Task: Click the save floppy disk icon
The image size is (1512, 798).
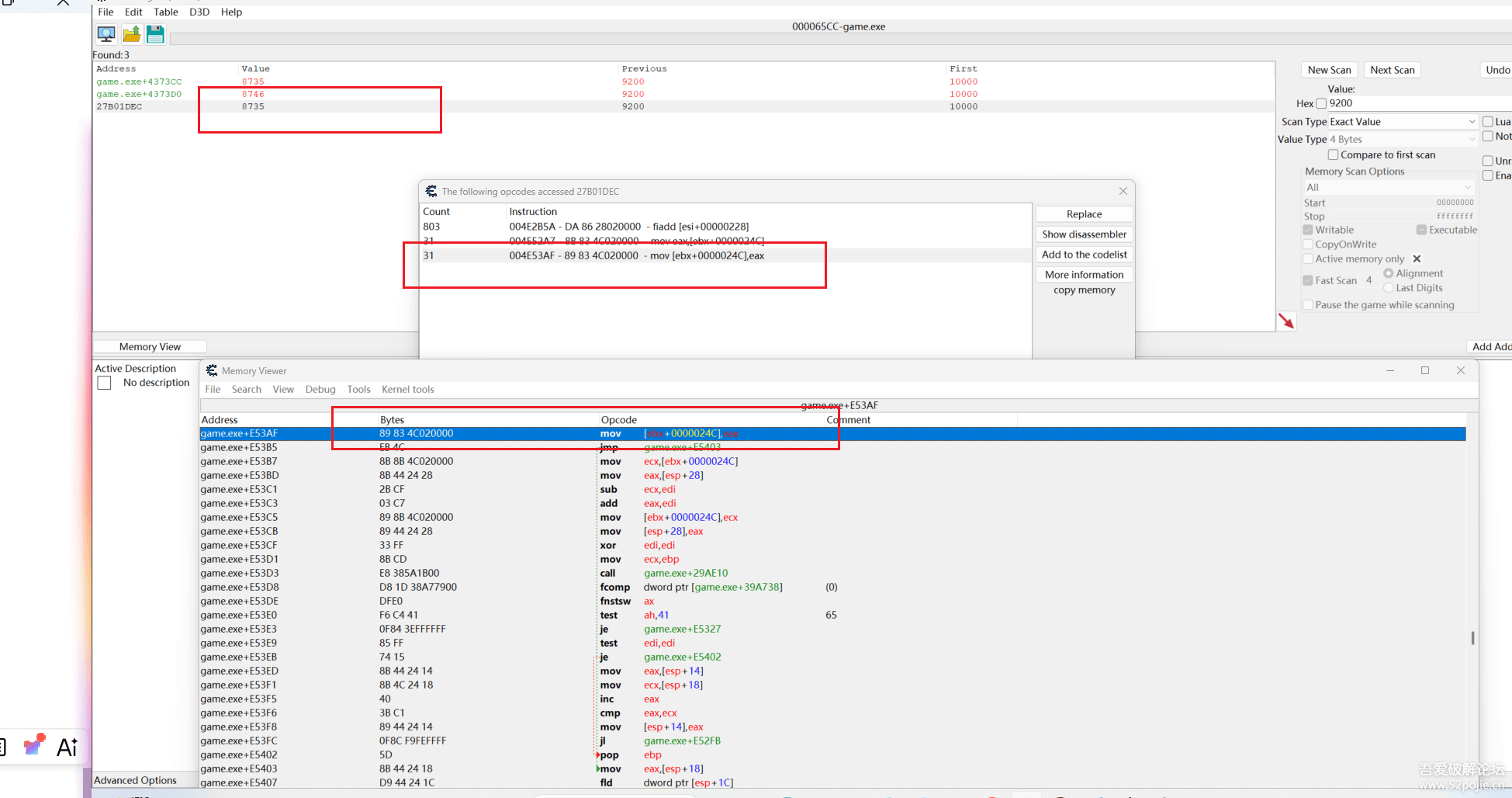Action: tap(156, 33)
